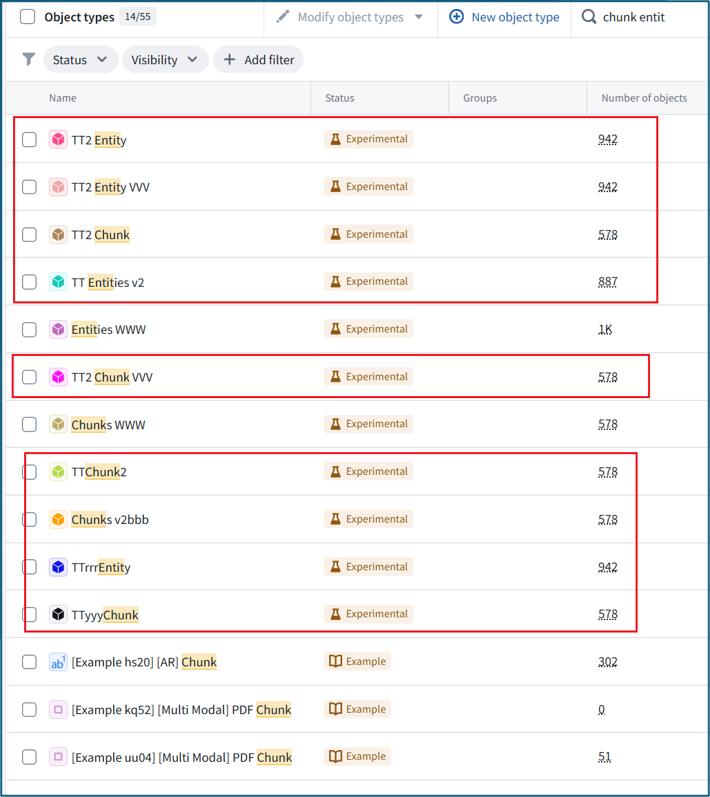Screen dimensions: 710x797
Task: Click the search field containing chunk entit
Action: pos(641,17)
